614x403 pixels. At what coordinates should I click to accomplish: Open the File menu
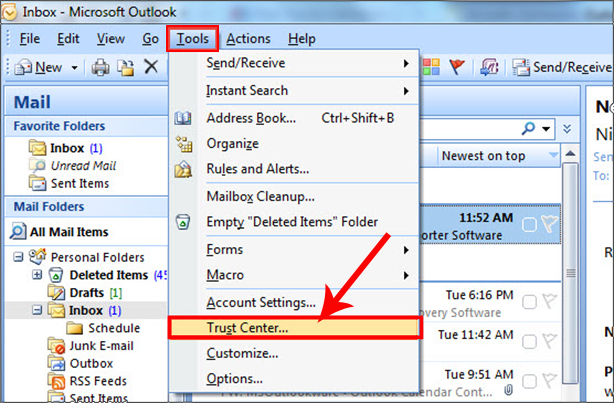30,39
